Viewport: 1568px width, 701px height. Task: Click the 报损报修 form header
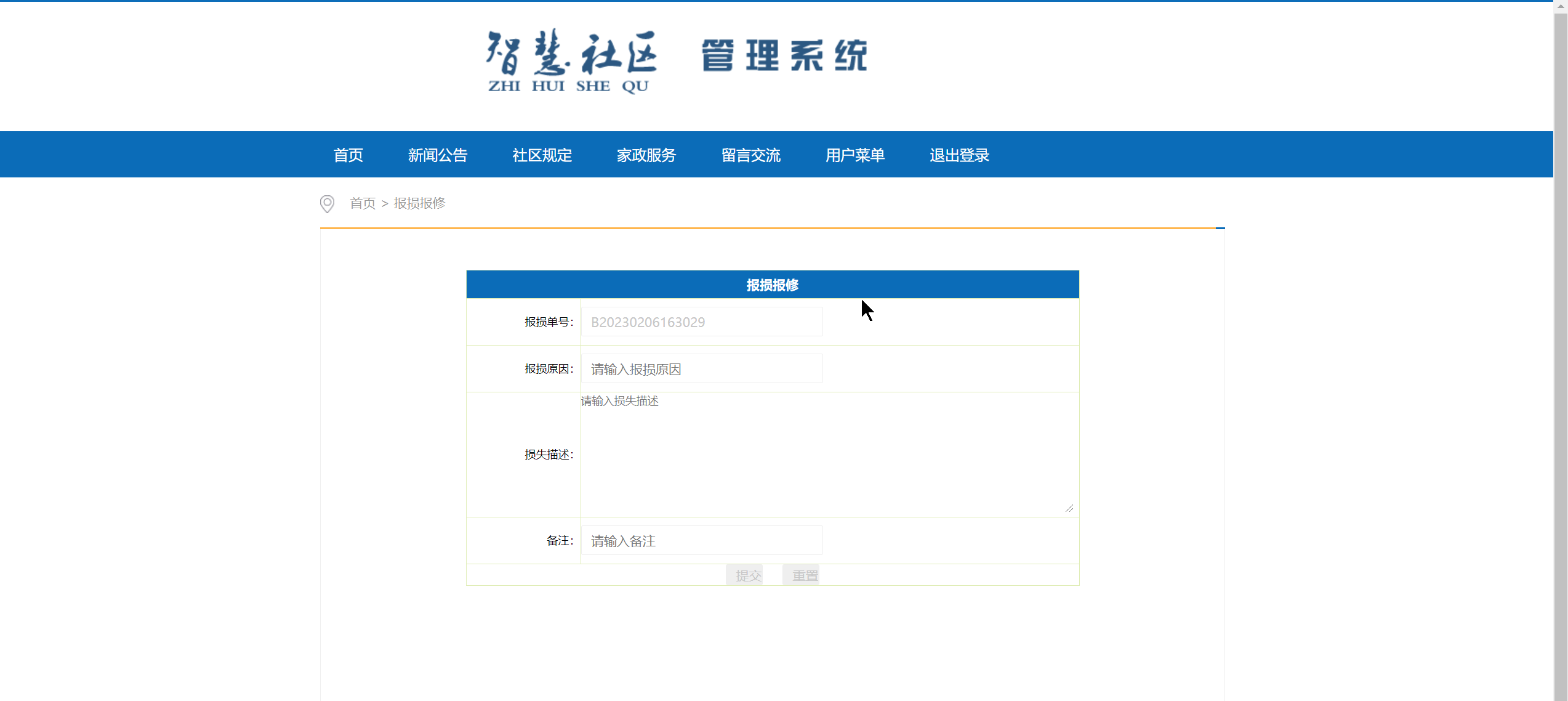(773, 285)
